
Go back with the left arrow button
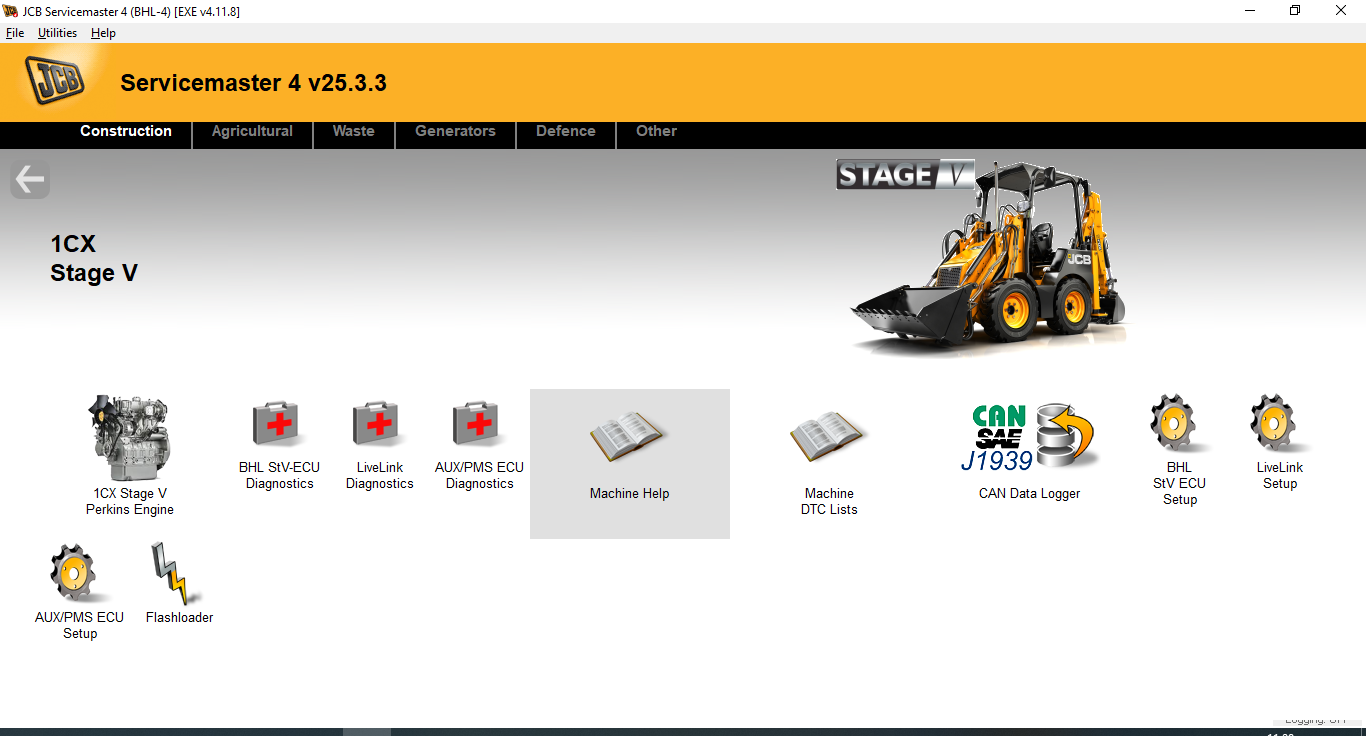(x=30, y=180)
